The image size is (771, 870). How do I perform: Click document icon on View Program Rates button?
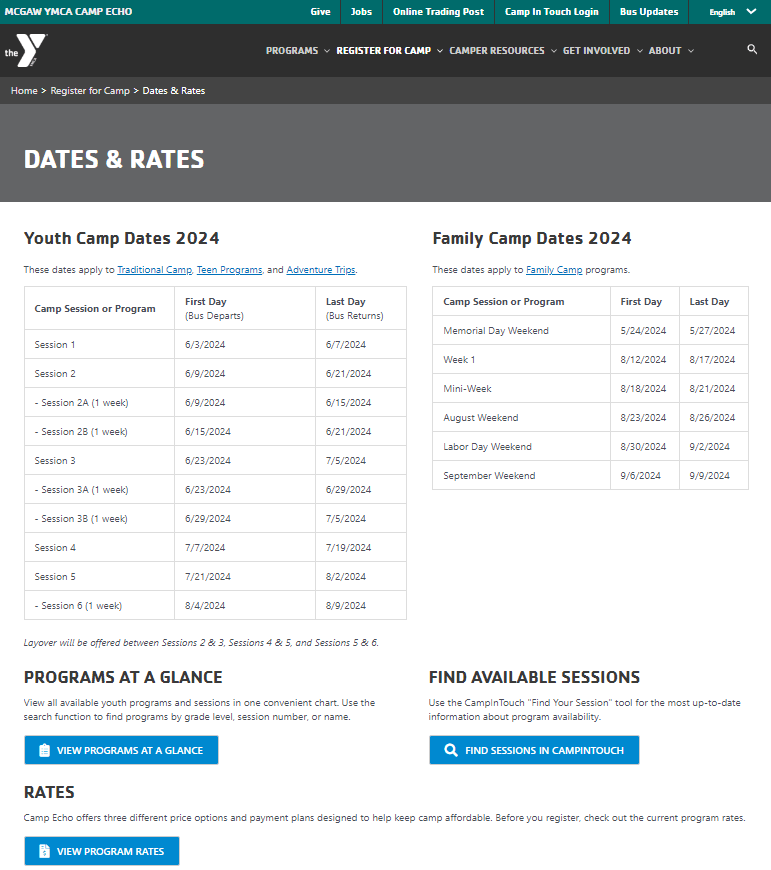[x=44, y=851]
